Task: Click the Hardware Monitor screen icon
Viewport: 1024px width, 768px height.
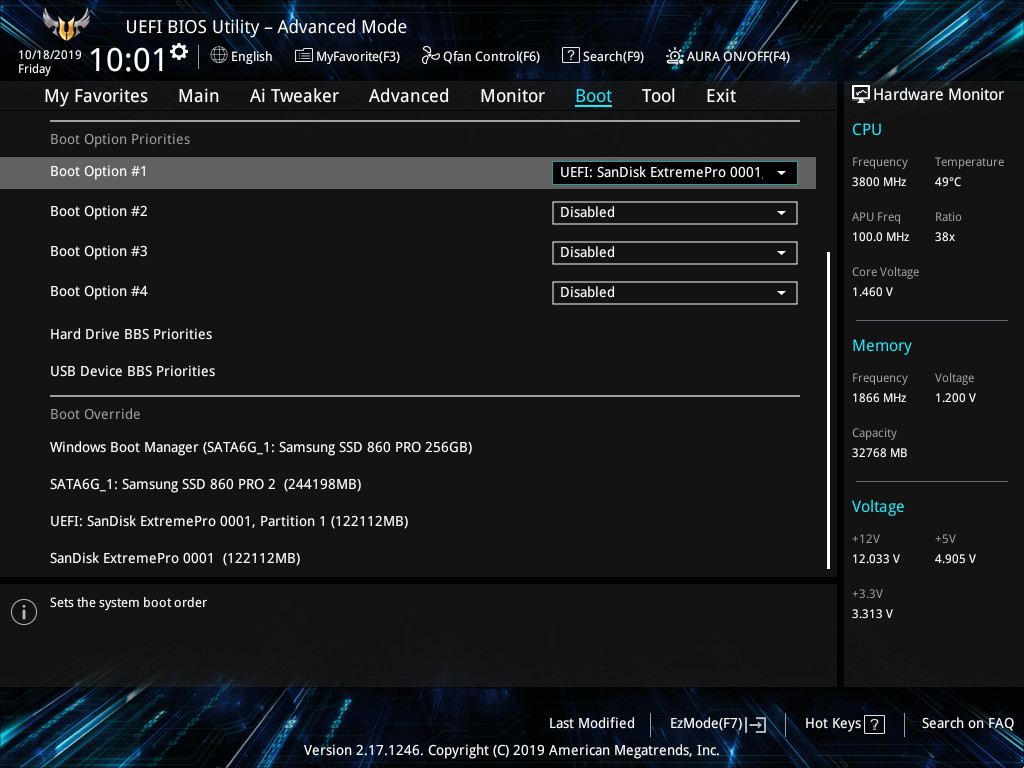Action: coord(861,94)
